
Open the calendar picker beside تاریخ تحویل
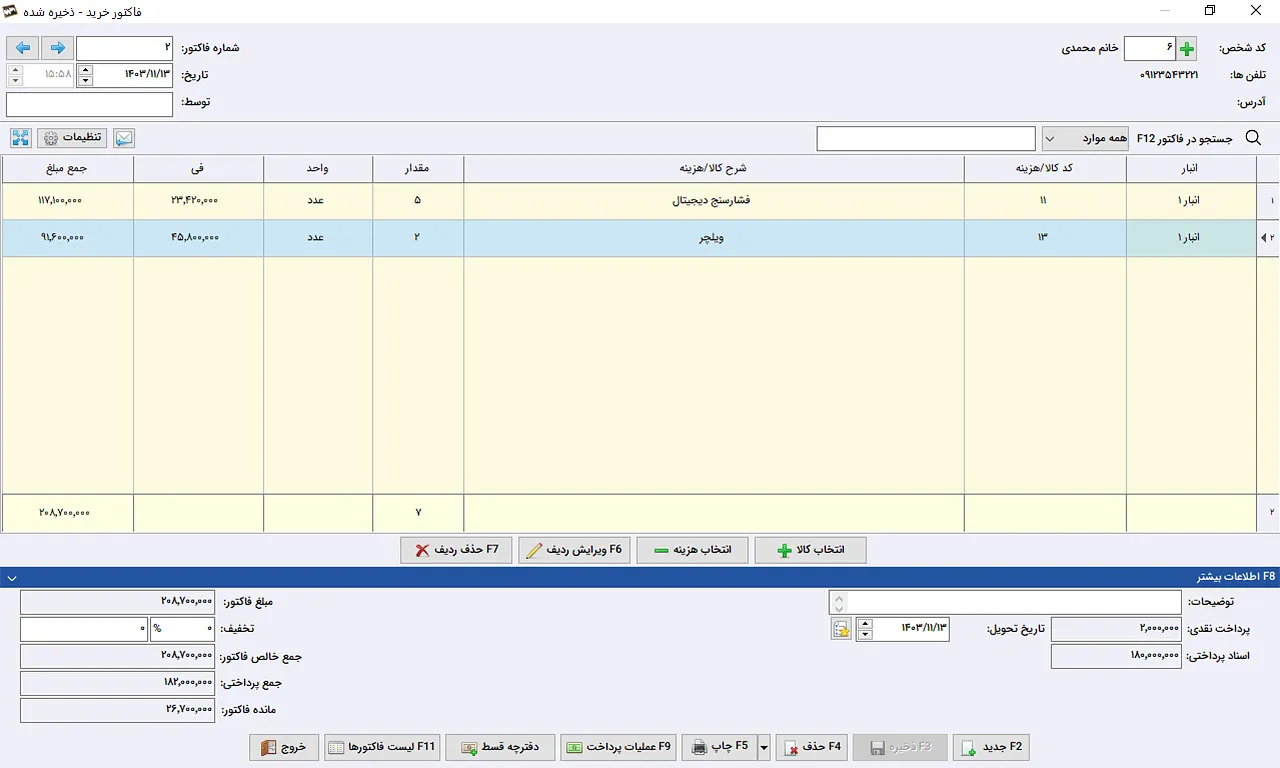tap(841, 629)
